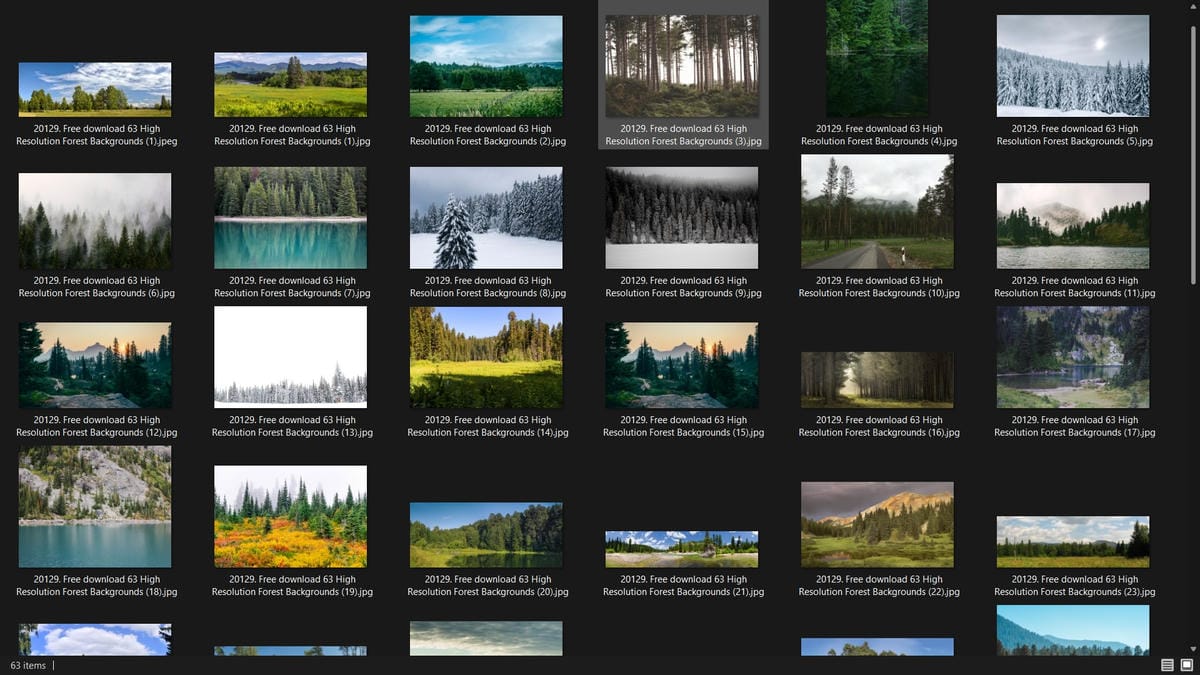Select file name label ending (9).jpg
Screen dimensions: 1200x675
point(683,287)
